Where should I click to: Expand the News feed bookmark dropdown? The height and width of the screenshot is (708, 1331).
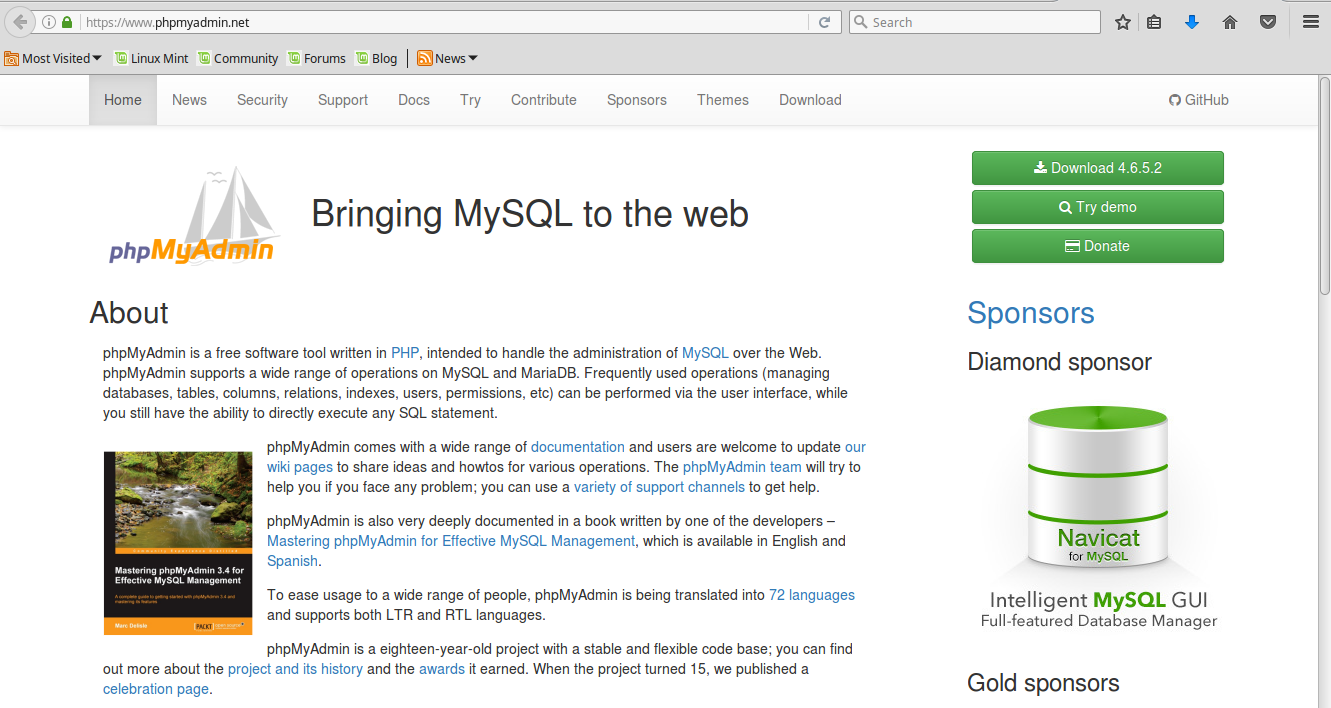(447, 58)
